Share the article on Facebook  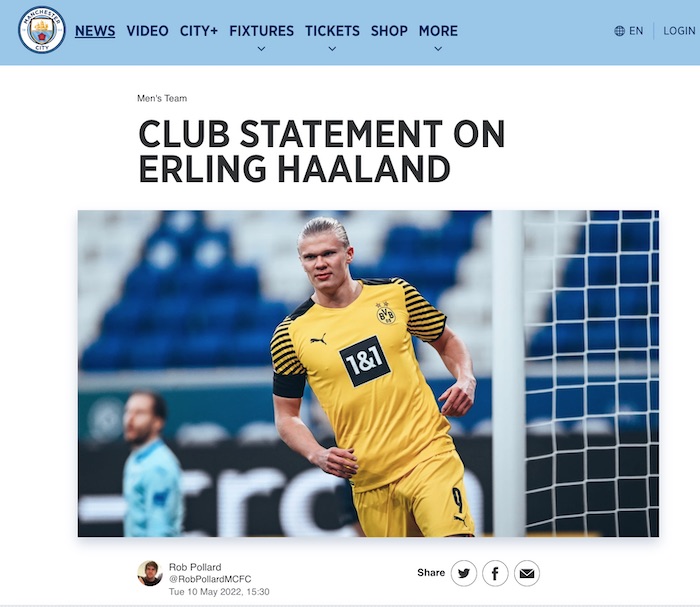(495, 573)
